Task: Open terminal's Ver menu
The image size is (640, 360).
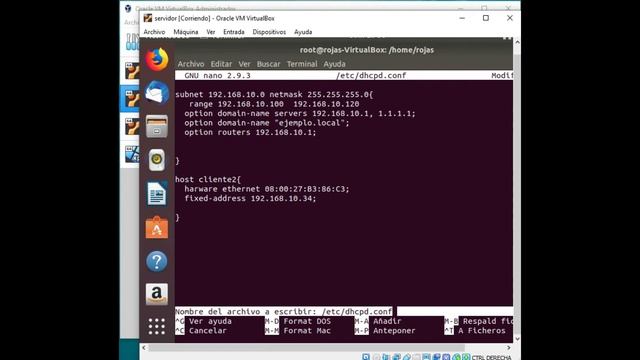Action: coord(244,64)
